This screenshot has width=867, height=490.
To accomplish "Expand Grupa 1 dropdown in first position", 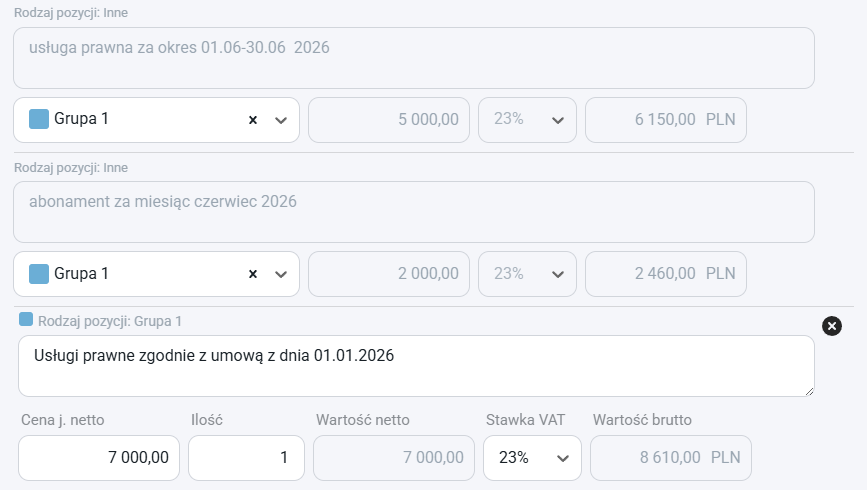I will [281, 120].
